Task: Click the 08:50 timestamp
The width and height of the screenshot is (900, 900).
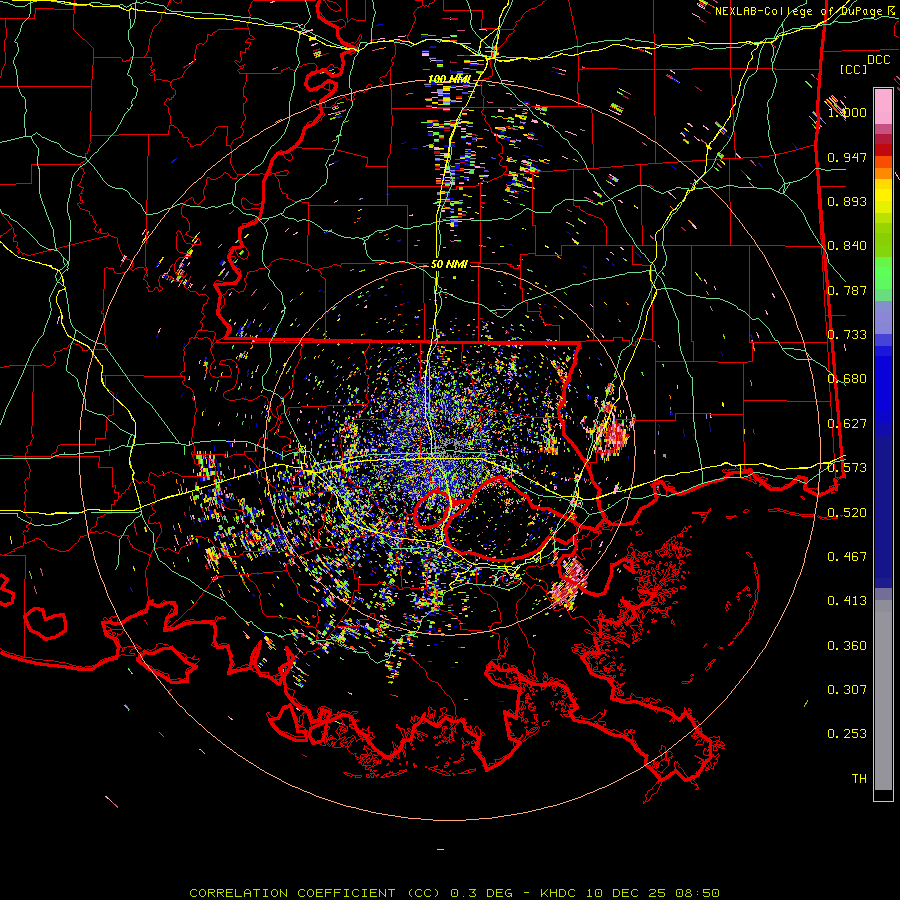Action: coord(697,893)
